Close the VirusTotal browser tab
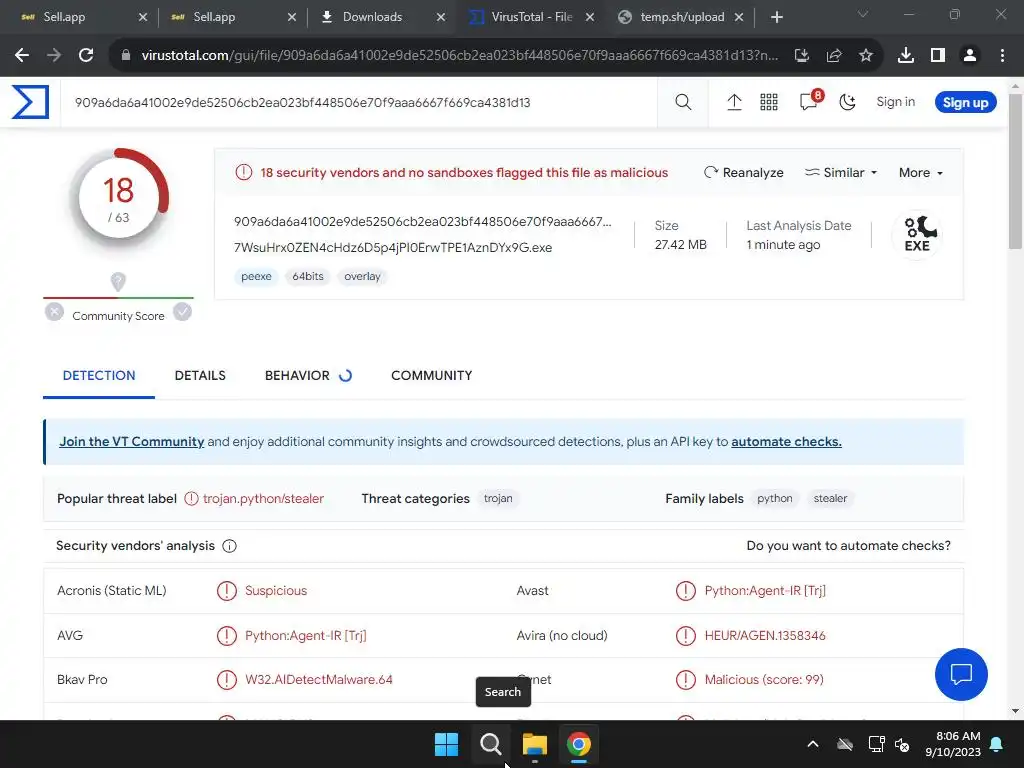The width and height of the screenshot is (1024, 768). (590, 17)
